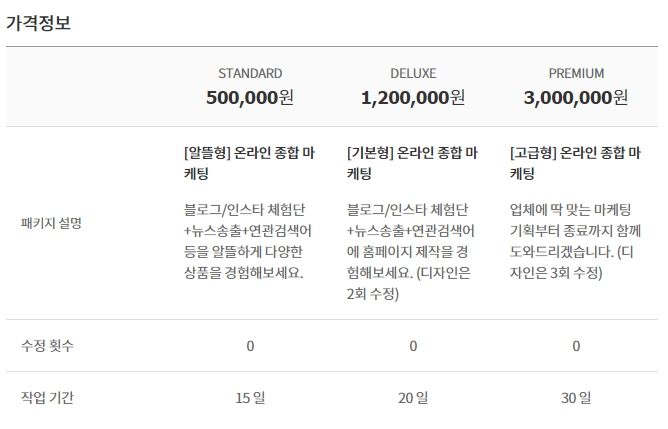Click the 수정 횟수 row label

[x=47, y=346]
